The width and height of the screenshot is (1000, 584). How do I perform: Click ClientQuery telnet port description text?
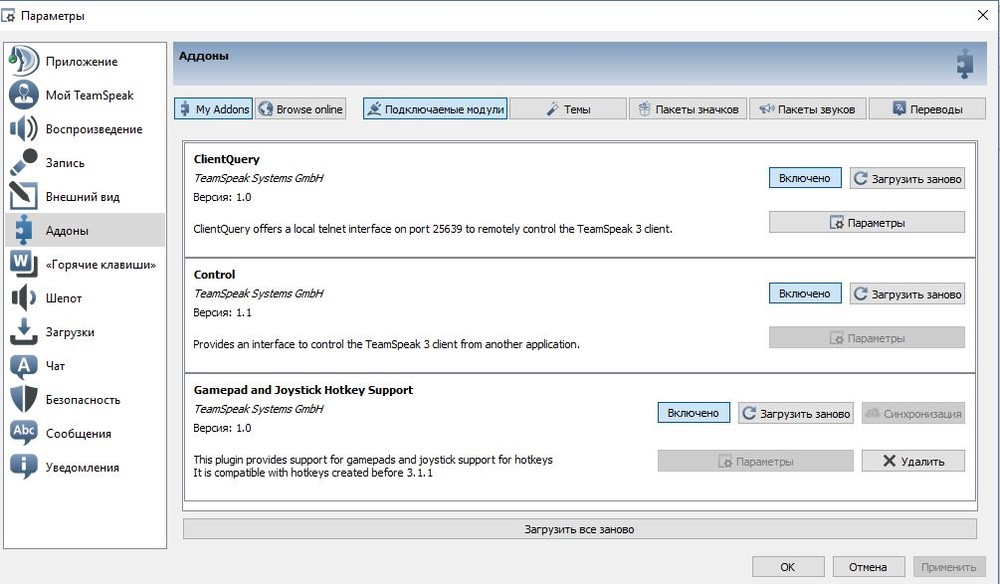coord(432,228)
